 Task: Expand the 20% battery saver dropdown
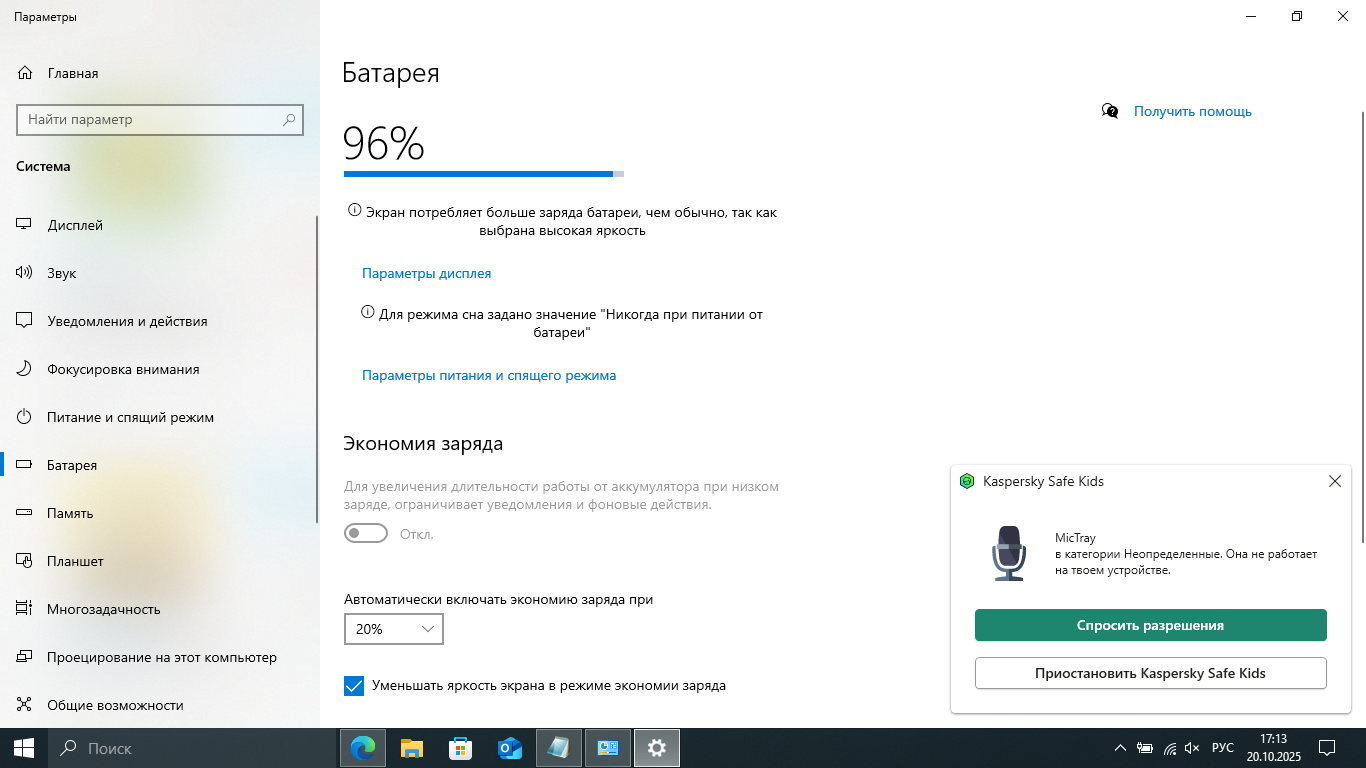pos(393,629)
